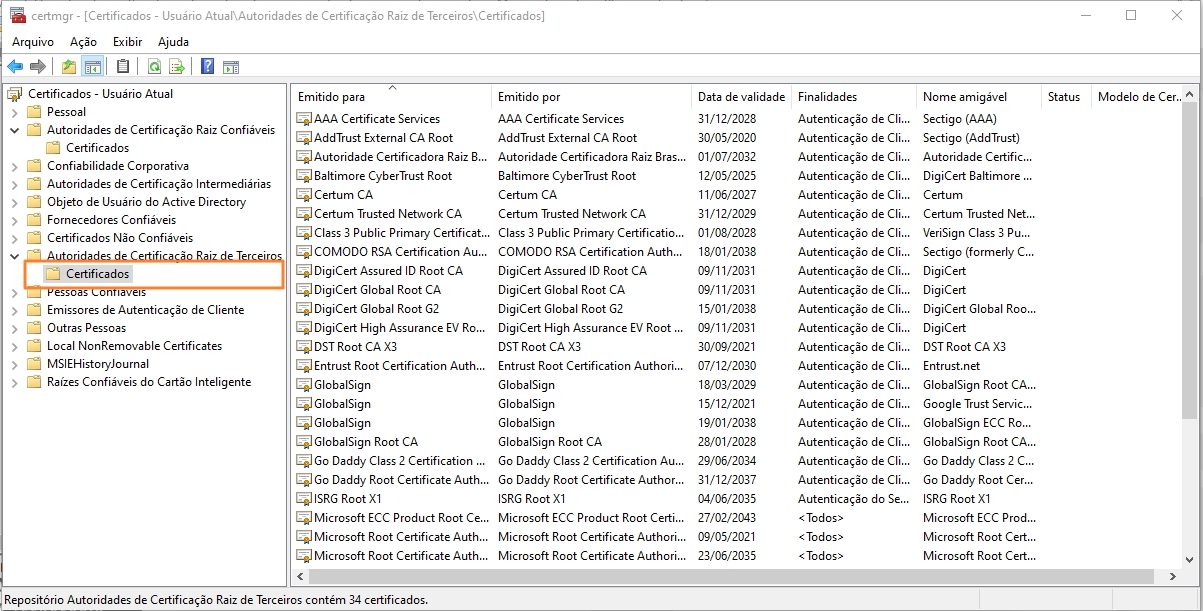Expand the Certificados Não Confiáveis node

point(15,238)
